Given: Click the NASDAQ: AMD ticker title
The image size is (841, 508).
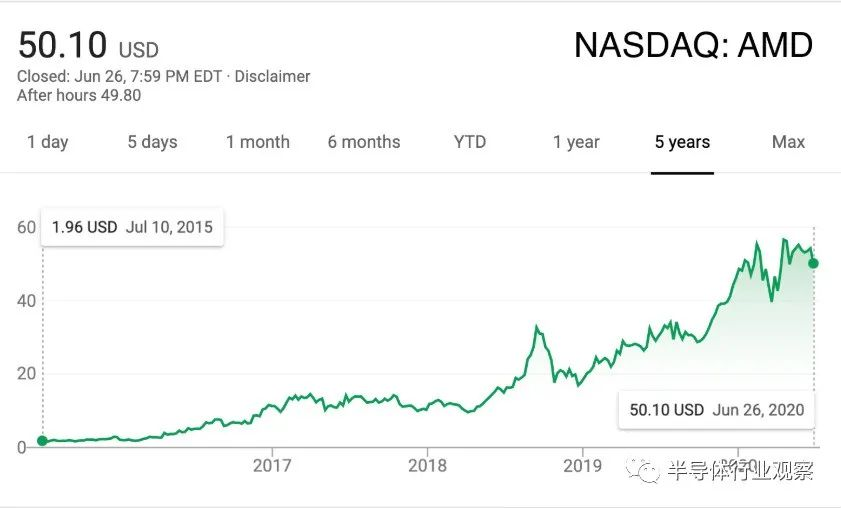Looking at the screenshot, I should (694, 45).
